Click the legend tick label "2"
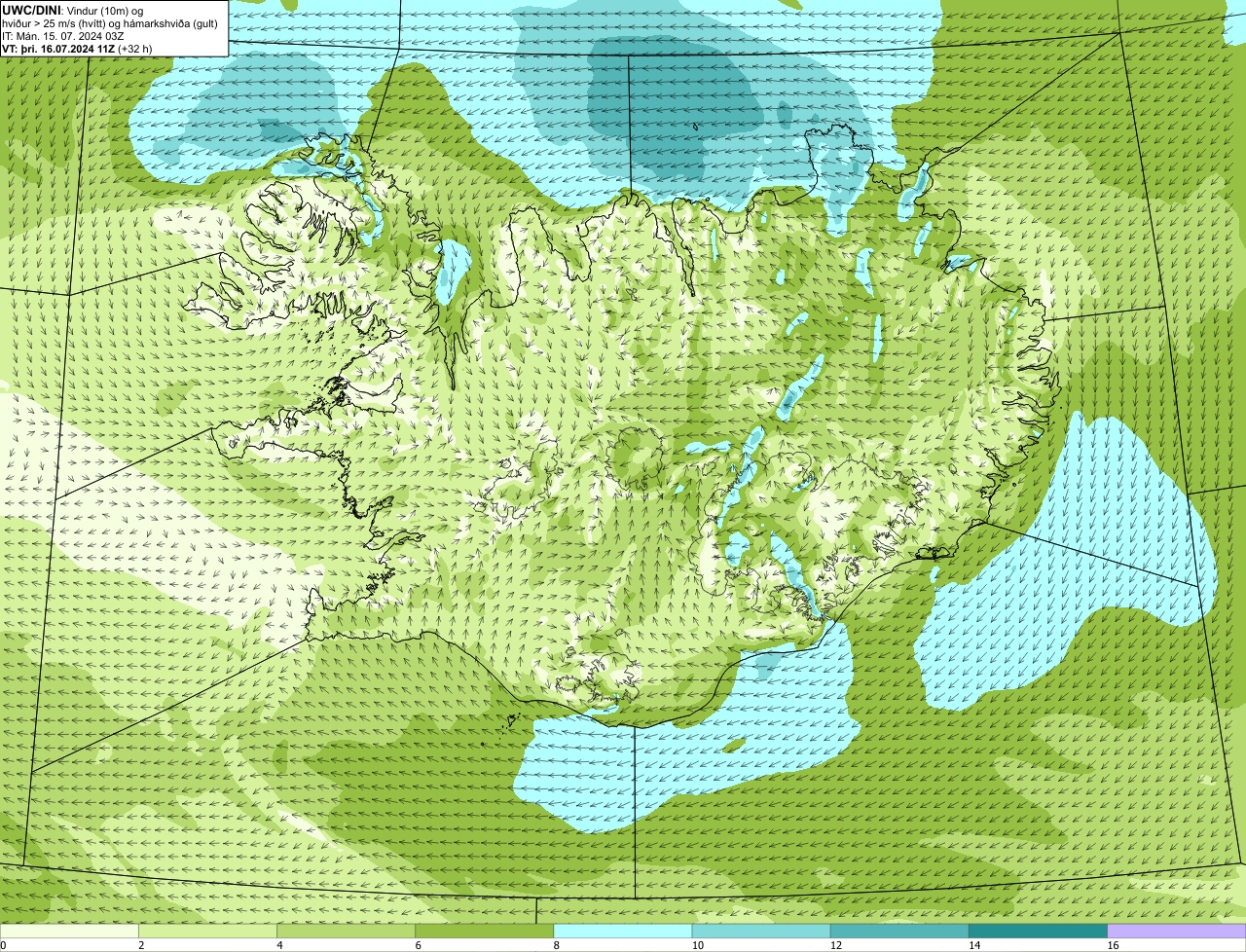 coord(141,945)
